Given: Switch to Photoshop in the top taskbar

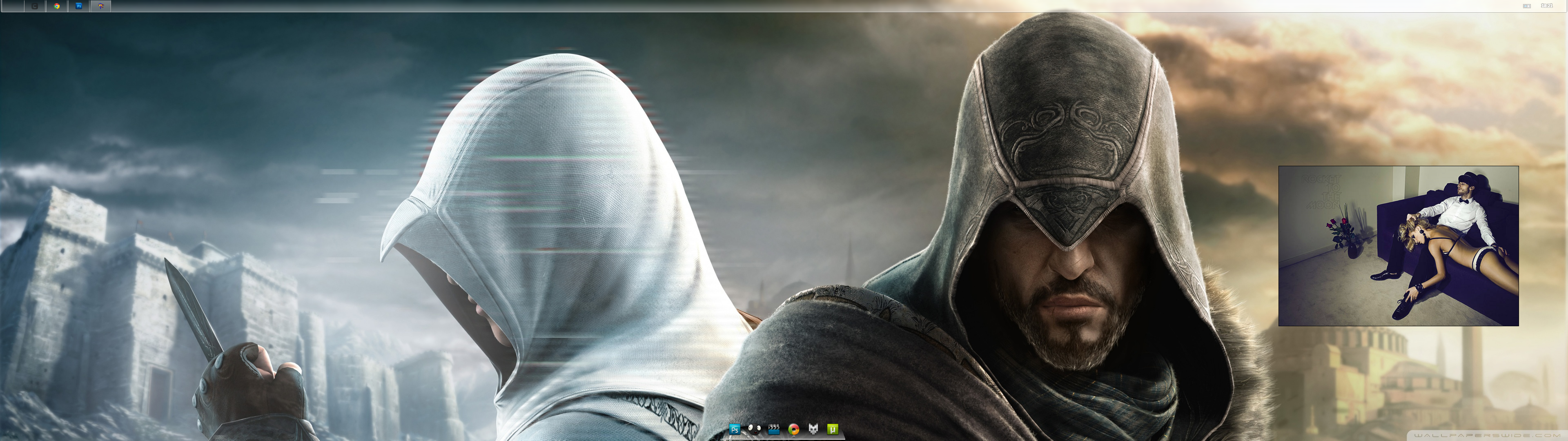Looking at the screenshot, I should pyautogui.click(x=78, y=6).
